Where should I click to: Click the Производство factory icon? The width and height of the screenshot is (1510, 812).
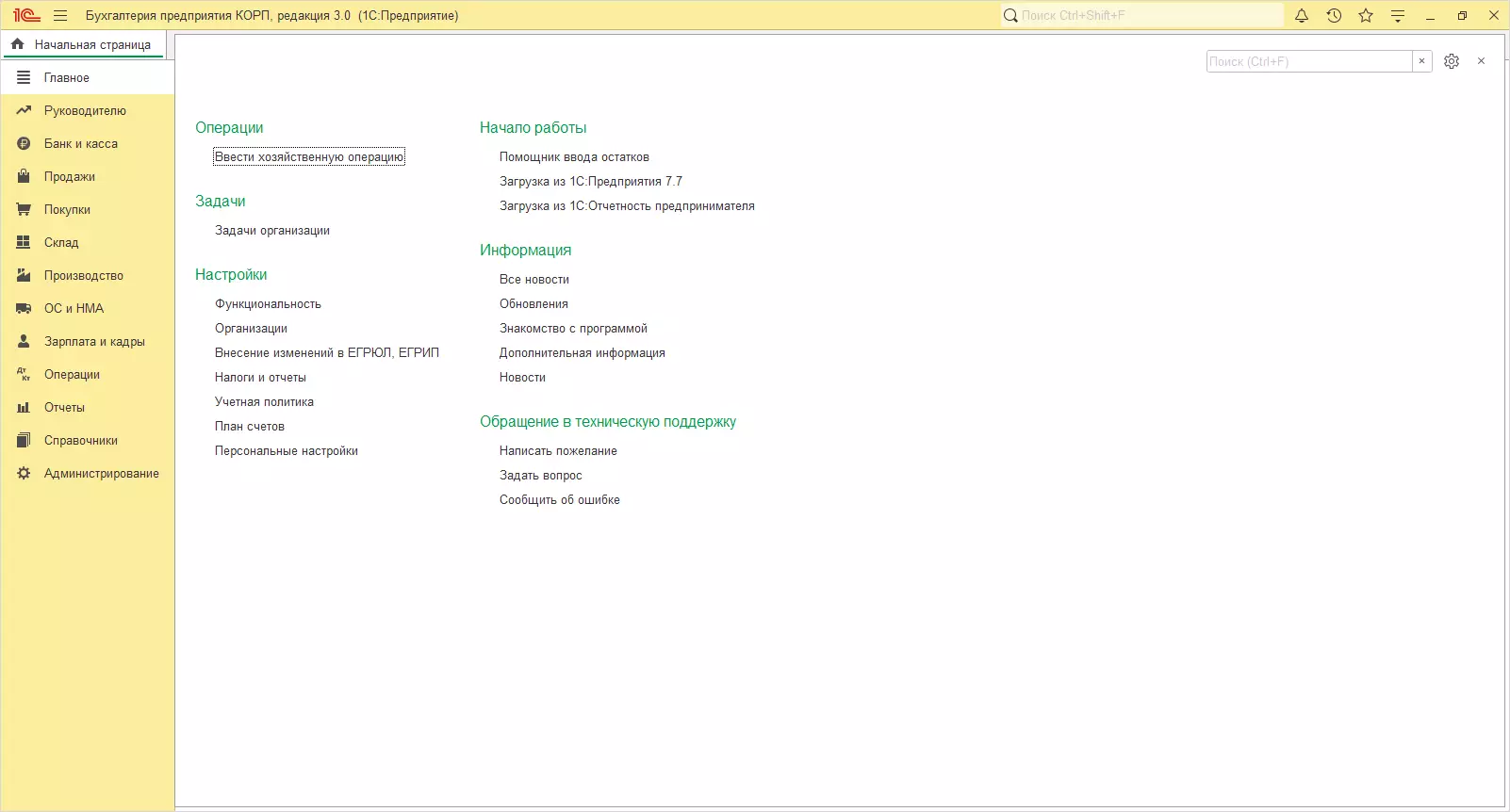coord(24,275)
